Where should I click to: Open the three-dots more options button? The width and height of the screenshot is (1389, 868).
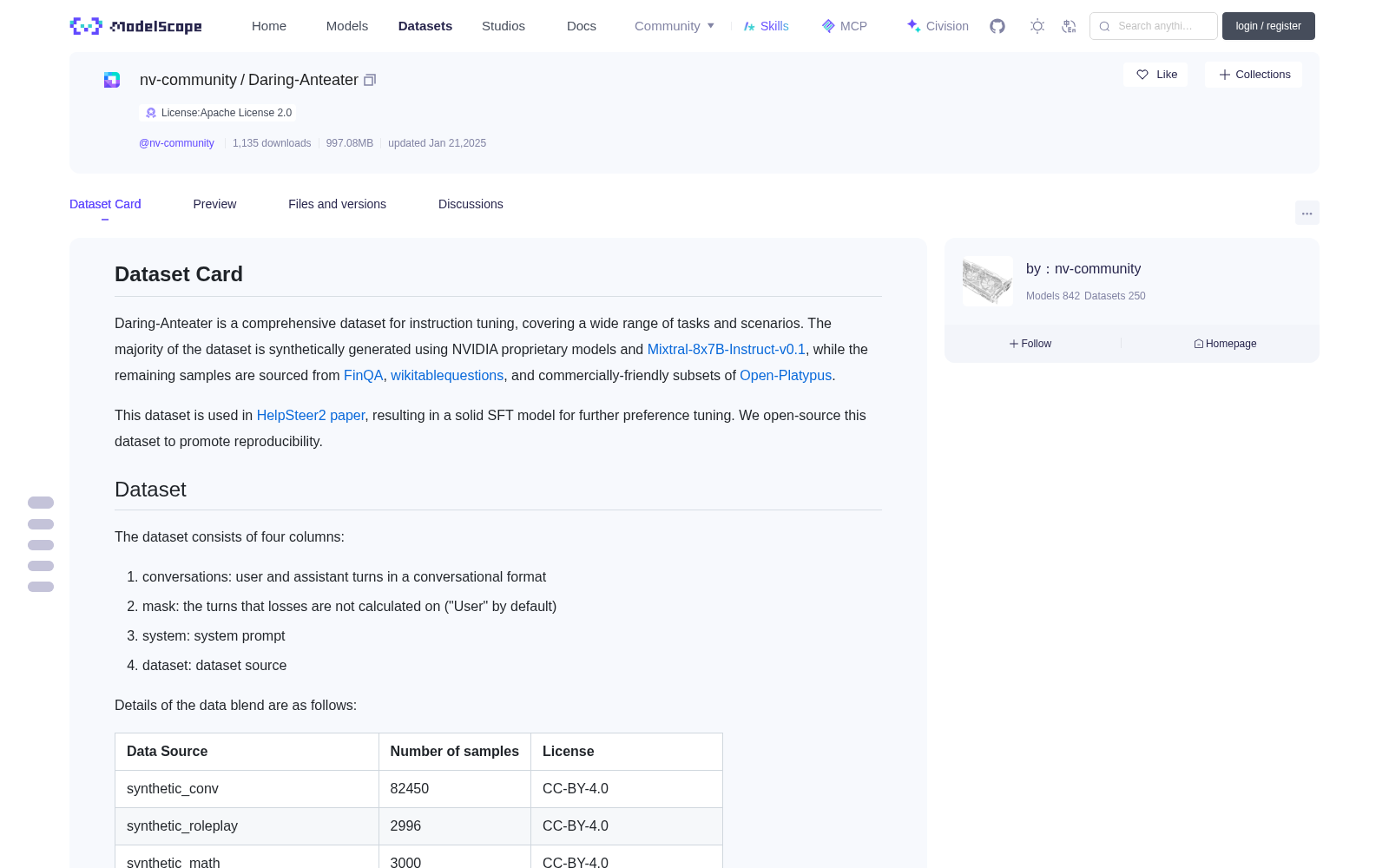1307,213
